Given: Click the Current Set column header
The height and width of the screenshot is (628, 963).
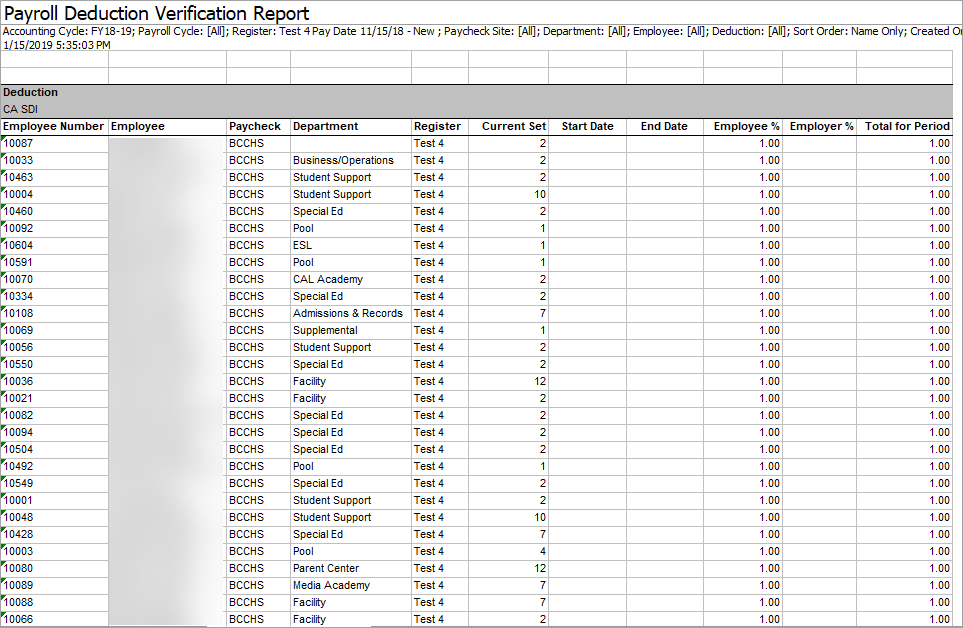Looking at the screenshot, I should pos(514,127).
